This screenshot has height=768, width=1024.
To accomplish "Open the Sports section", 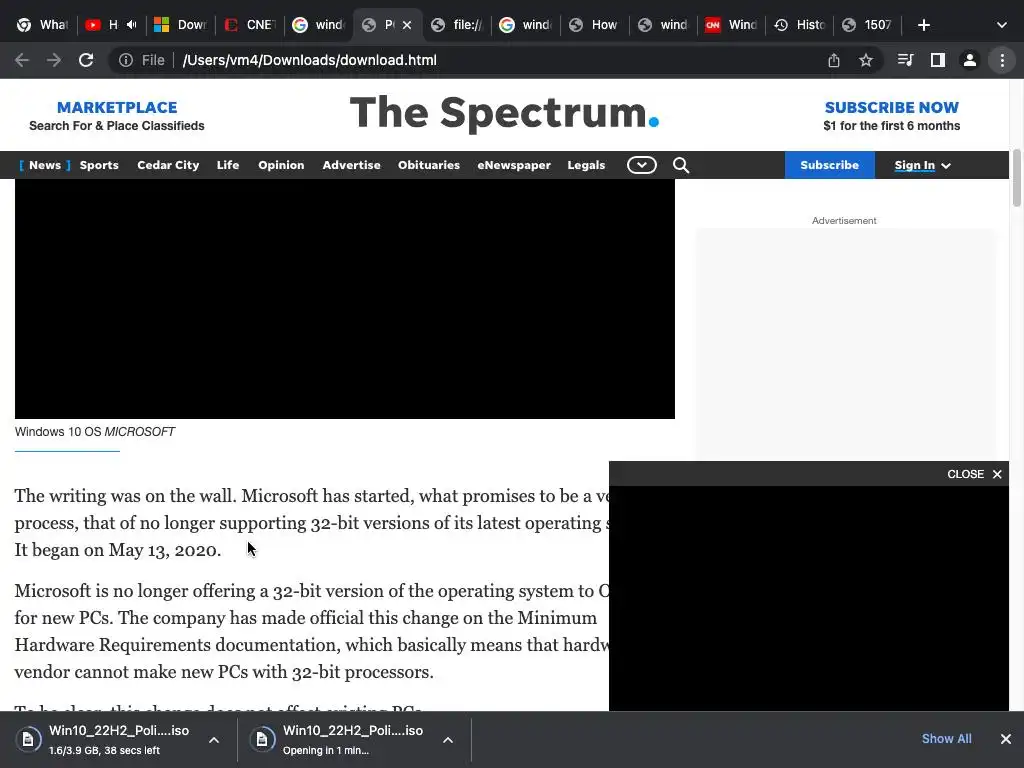I will click(x=99, y=165).
